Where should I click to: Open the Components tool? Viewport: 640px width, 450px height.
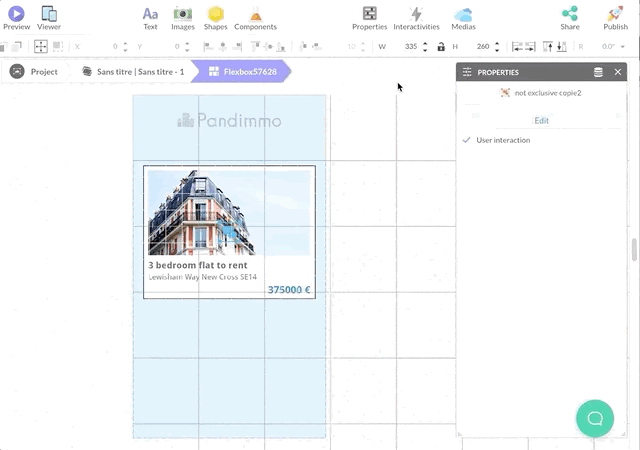pos(255,13)
